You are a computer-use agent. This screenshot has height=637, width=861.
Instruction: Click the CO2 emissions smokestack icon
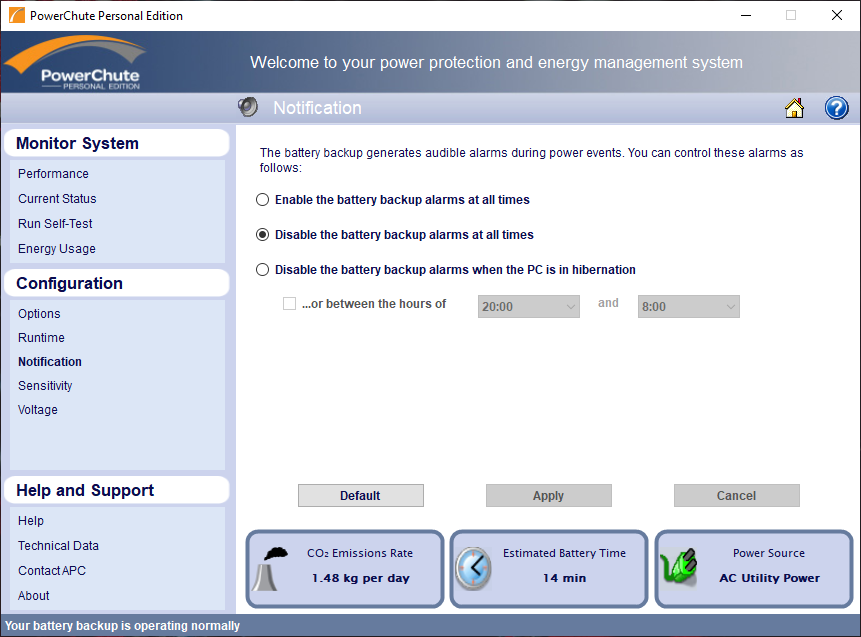[270, 569]
